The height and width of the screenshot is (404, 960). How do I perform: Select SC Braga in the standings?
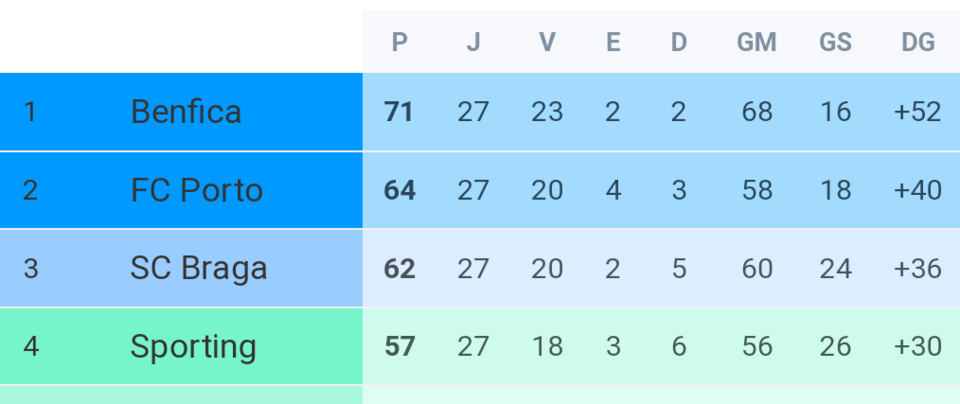click(x=198, y=268)
